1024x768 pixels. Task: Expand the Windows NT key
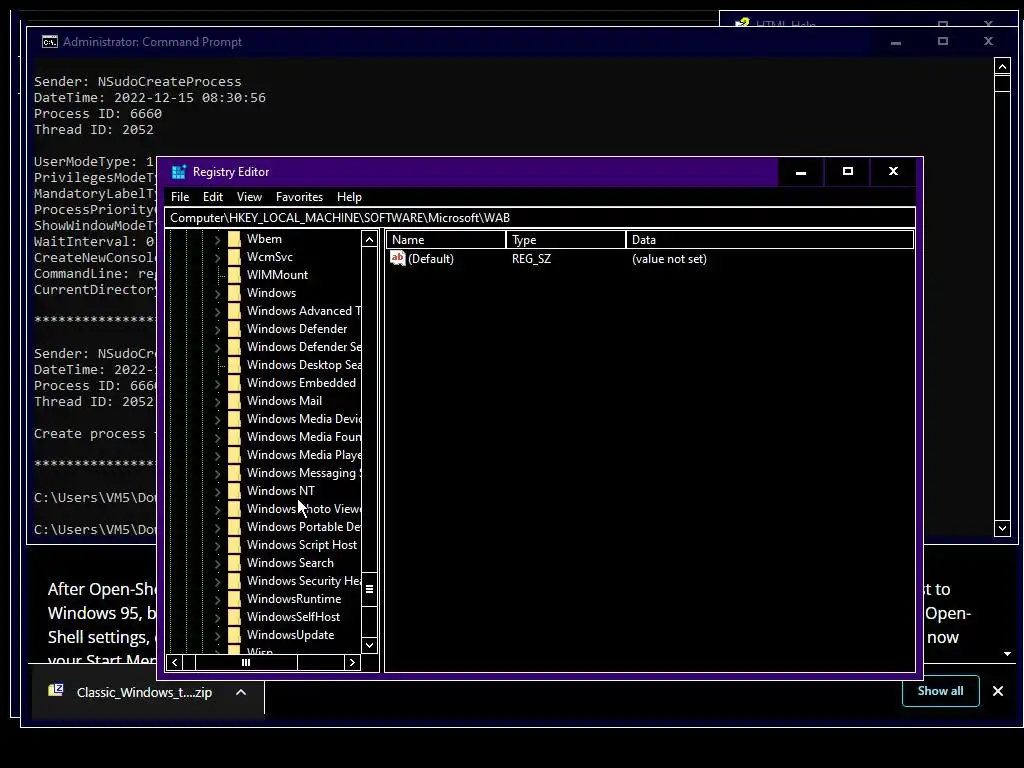tap(217, 492)
